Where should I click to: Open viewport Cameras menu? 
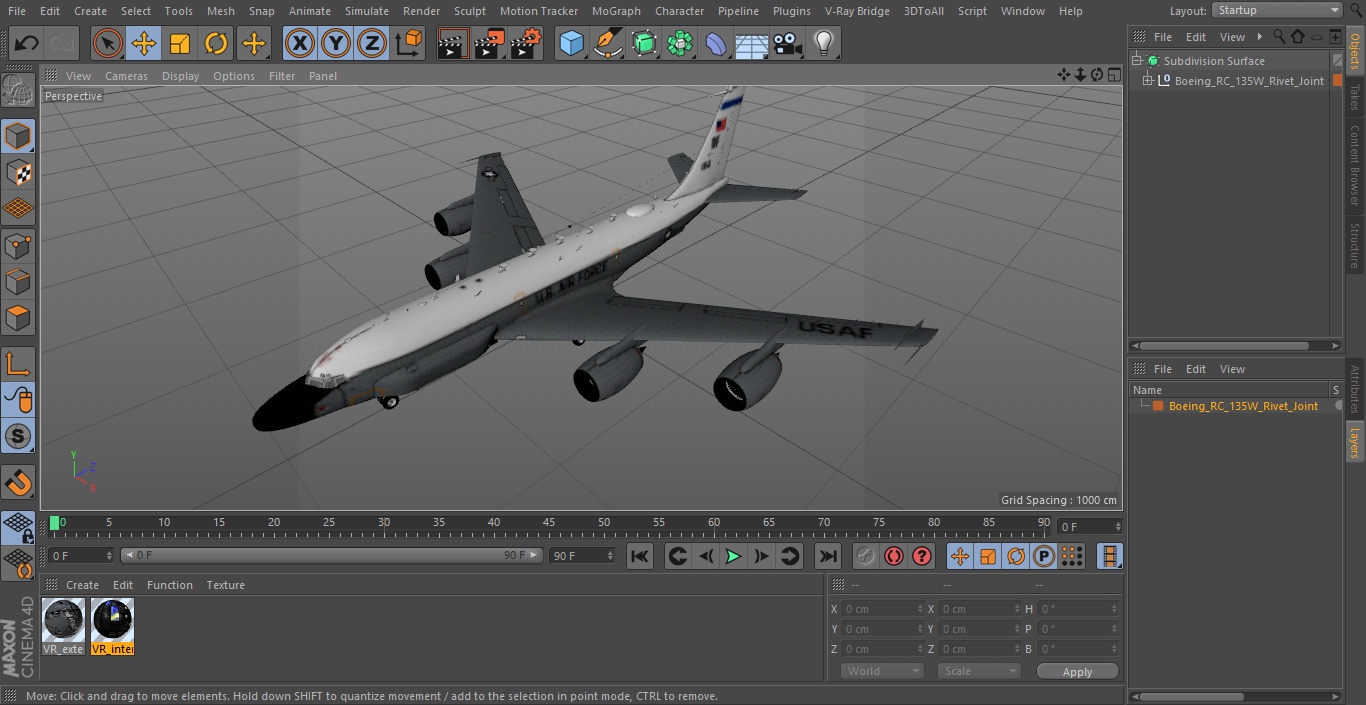126,76
